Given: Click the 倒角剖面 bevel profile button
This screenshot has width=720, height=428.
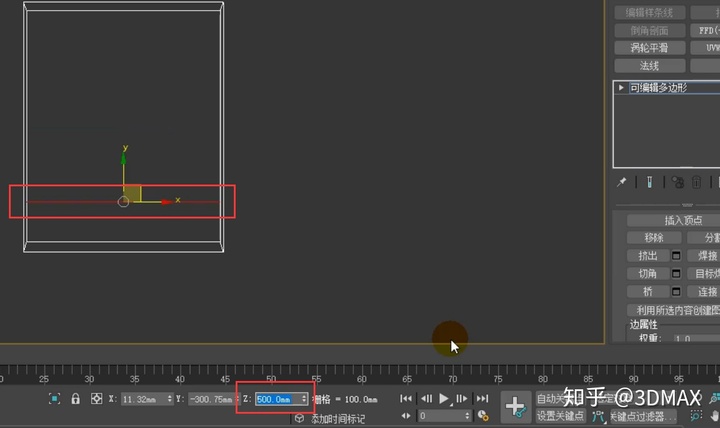Looking at the screenshot, I should point(649,31).
